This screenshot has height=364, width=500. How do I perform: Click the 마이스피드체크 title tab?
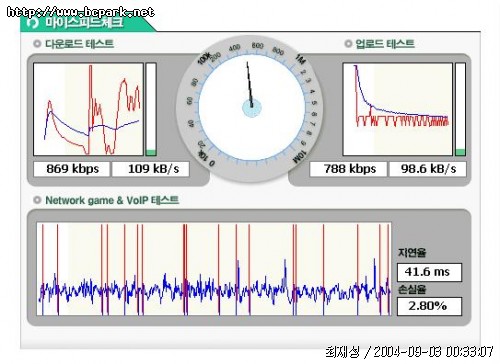pyautogui.click(x=88, y=23)
